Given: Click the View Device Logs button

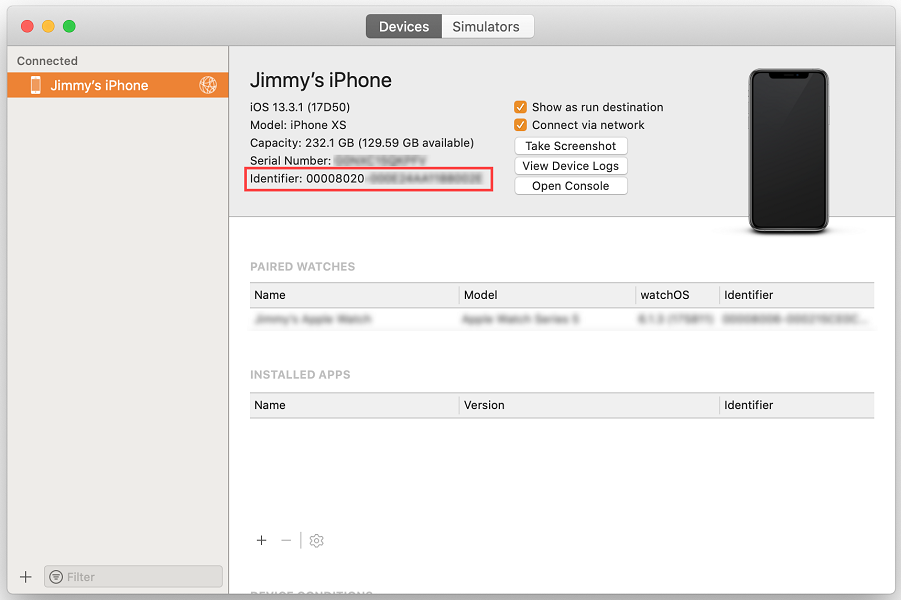Looking at the screenshot, I should 570,165.
